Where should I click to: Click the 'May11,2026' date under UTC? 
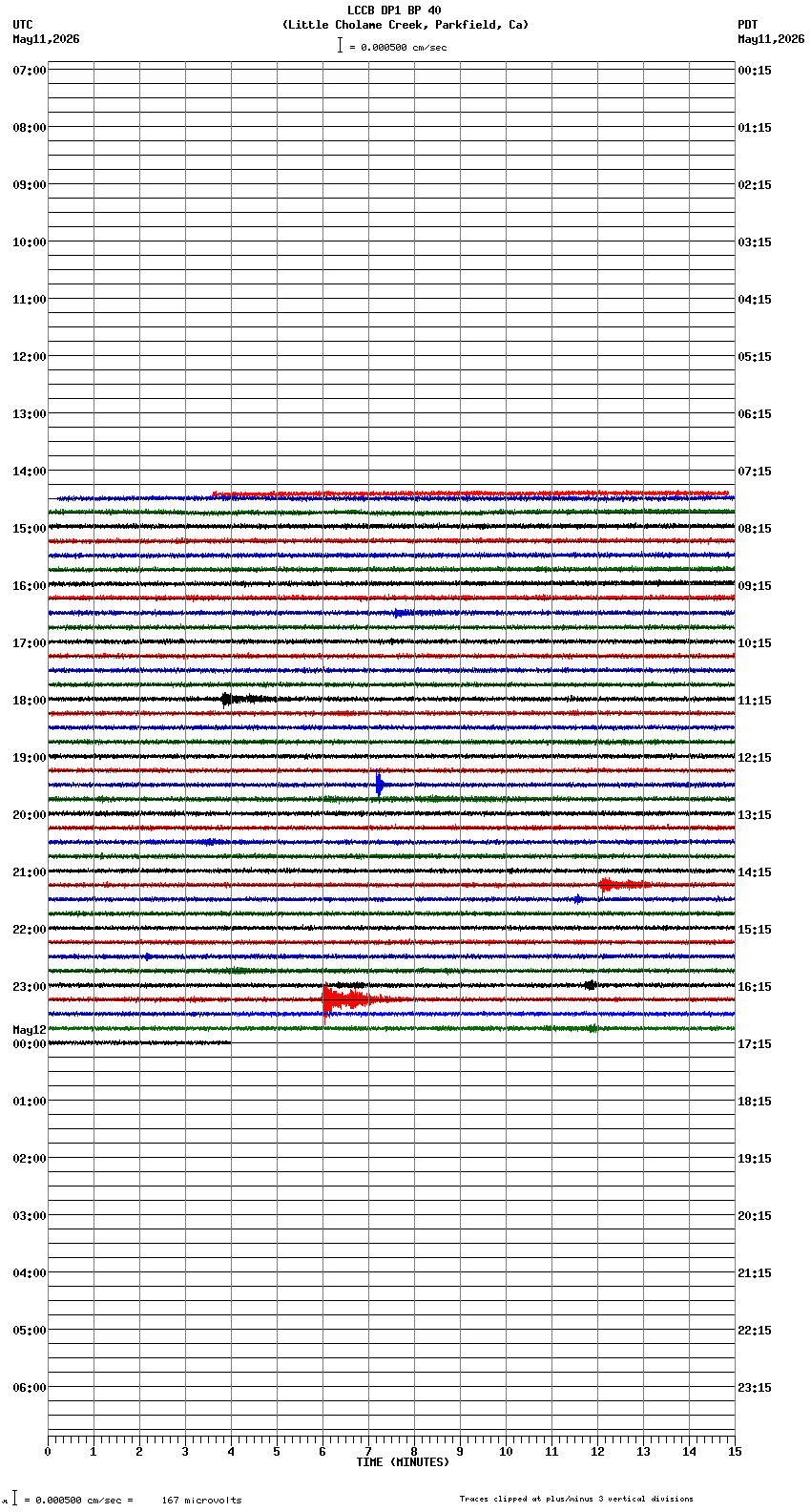click(46, 39)
